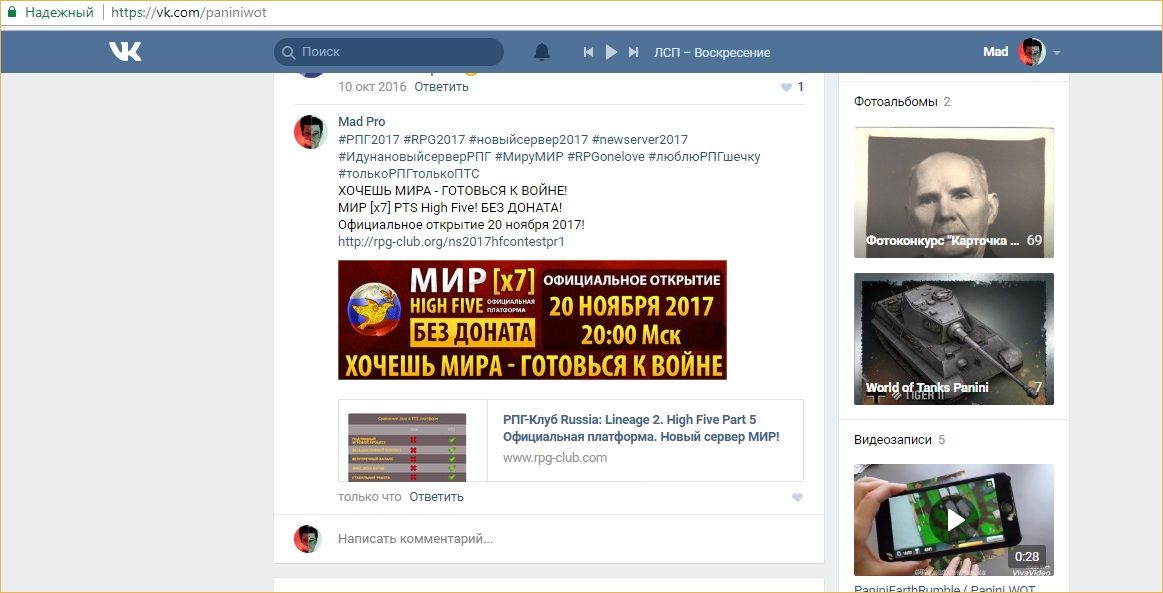
Task: Open the link preview comparison thumbnail
Action: tap(407, 447)
